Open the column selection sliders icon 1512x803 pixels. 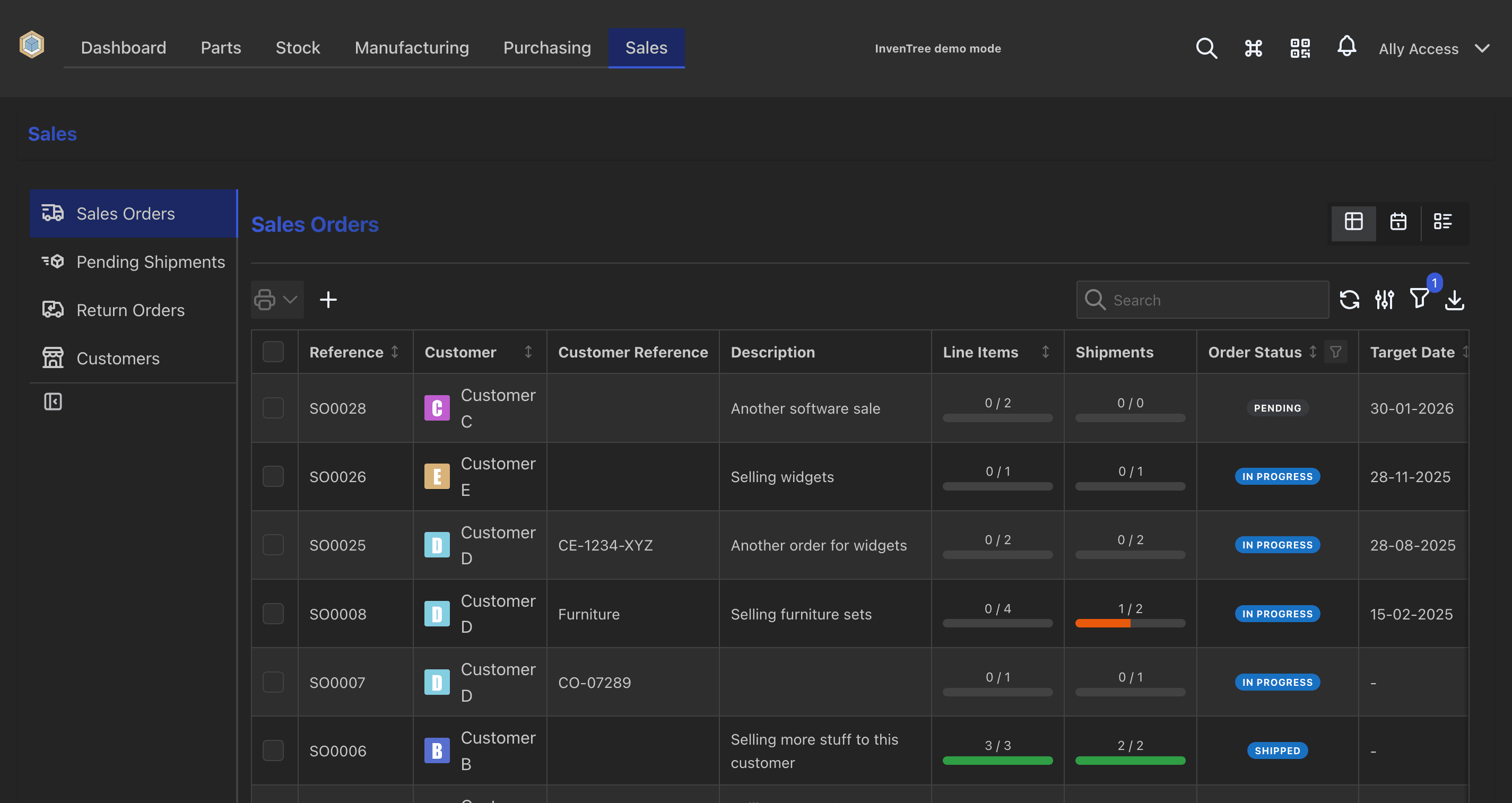(x=1385, y=300)
